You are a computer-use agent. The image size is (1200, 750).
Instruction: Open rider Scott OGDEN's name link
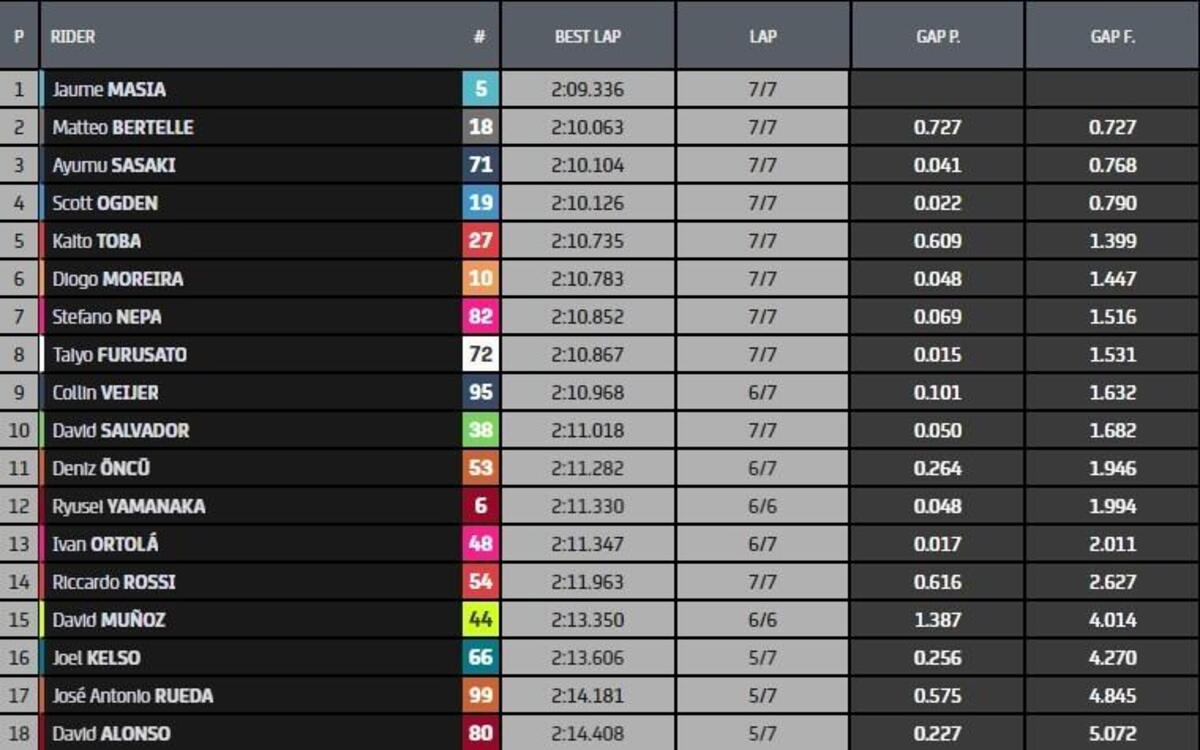coord(105,204)
